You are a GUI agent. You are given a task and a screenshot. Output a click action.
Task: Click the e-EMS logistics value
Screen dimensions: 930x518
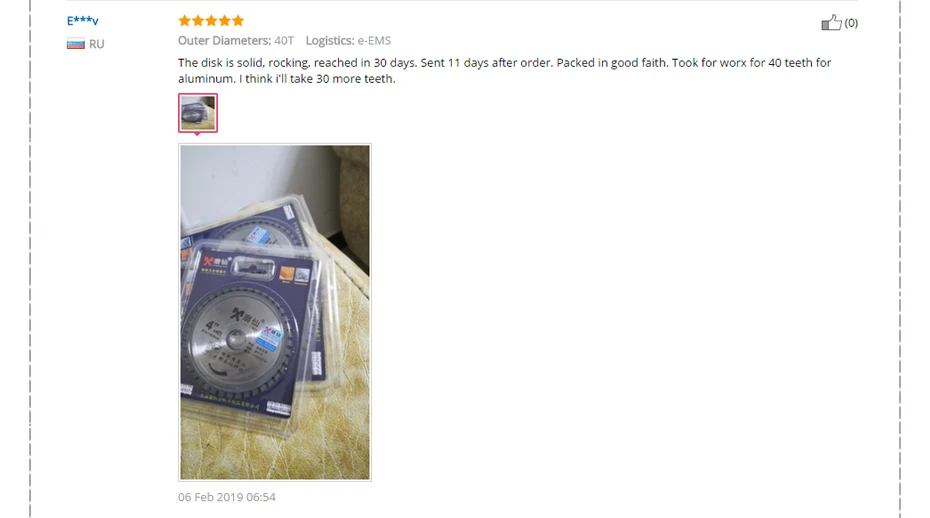coord(374,40)
